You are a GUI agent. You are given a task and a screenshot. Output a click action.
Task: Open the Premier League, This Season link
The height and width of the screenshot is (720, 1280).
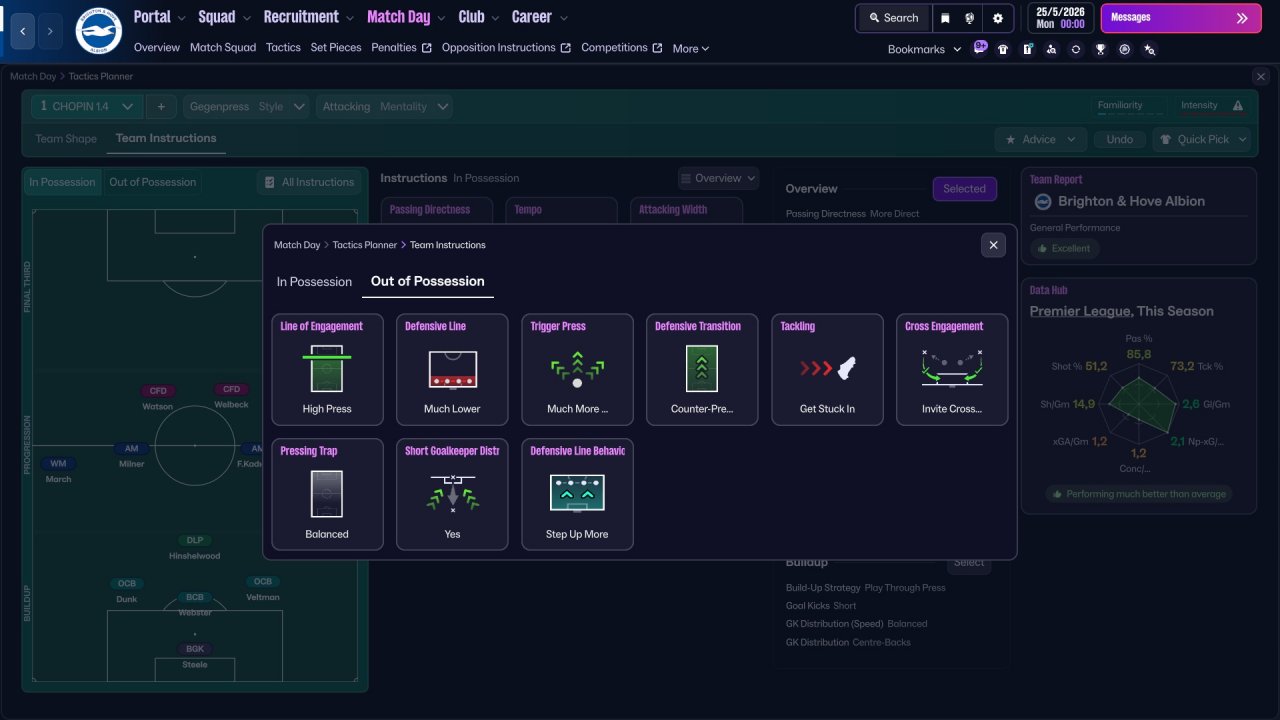tap(1121, 311)
